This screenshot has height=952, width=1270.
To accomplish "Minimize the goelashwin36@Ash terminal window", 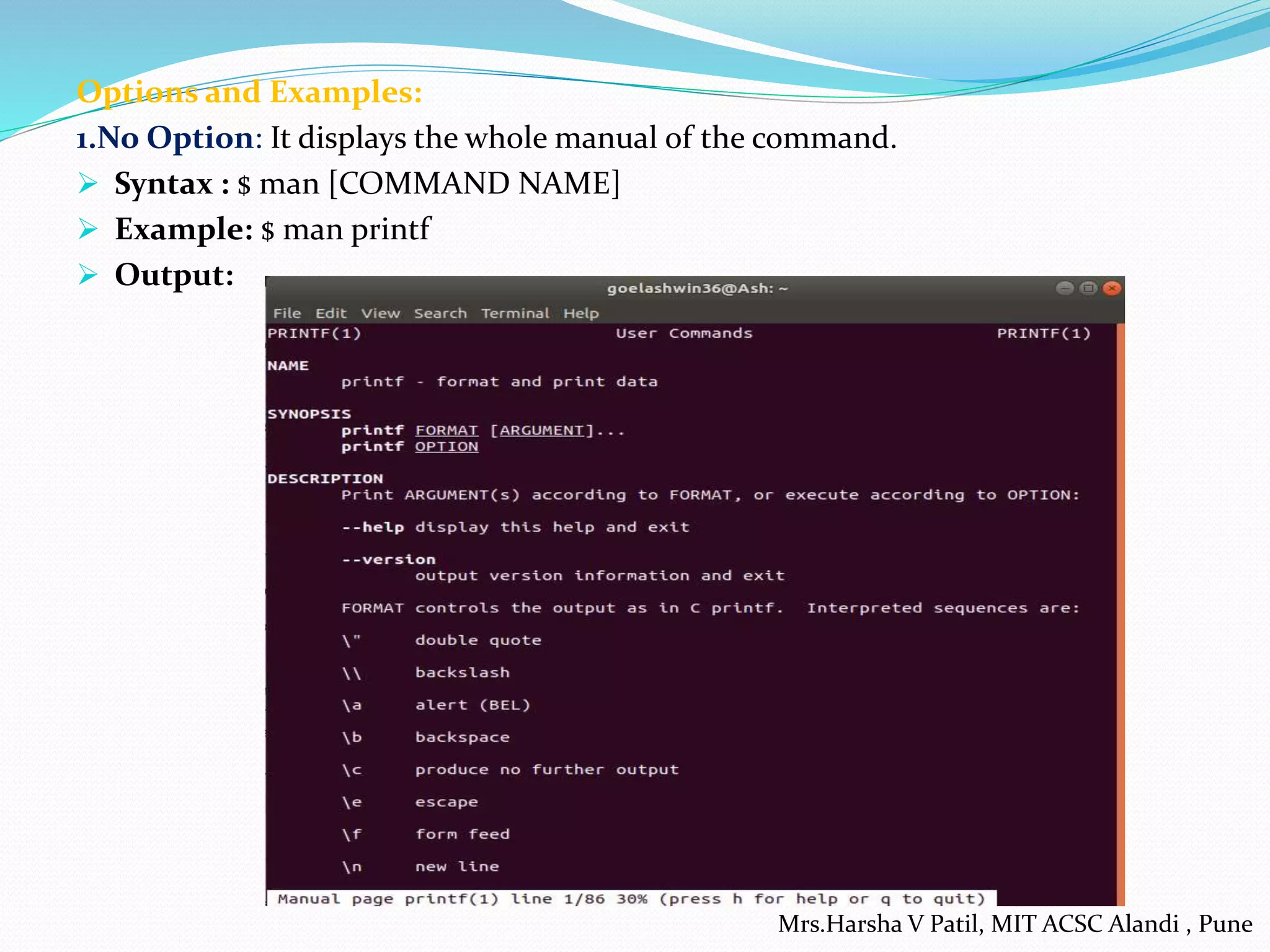I will click(1065, 288).
